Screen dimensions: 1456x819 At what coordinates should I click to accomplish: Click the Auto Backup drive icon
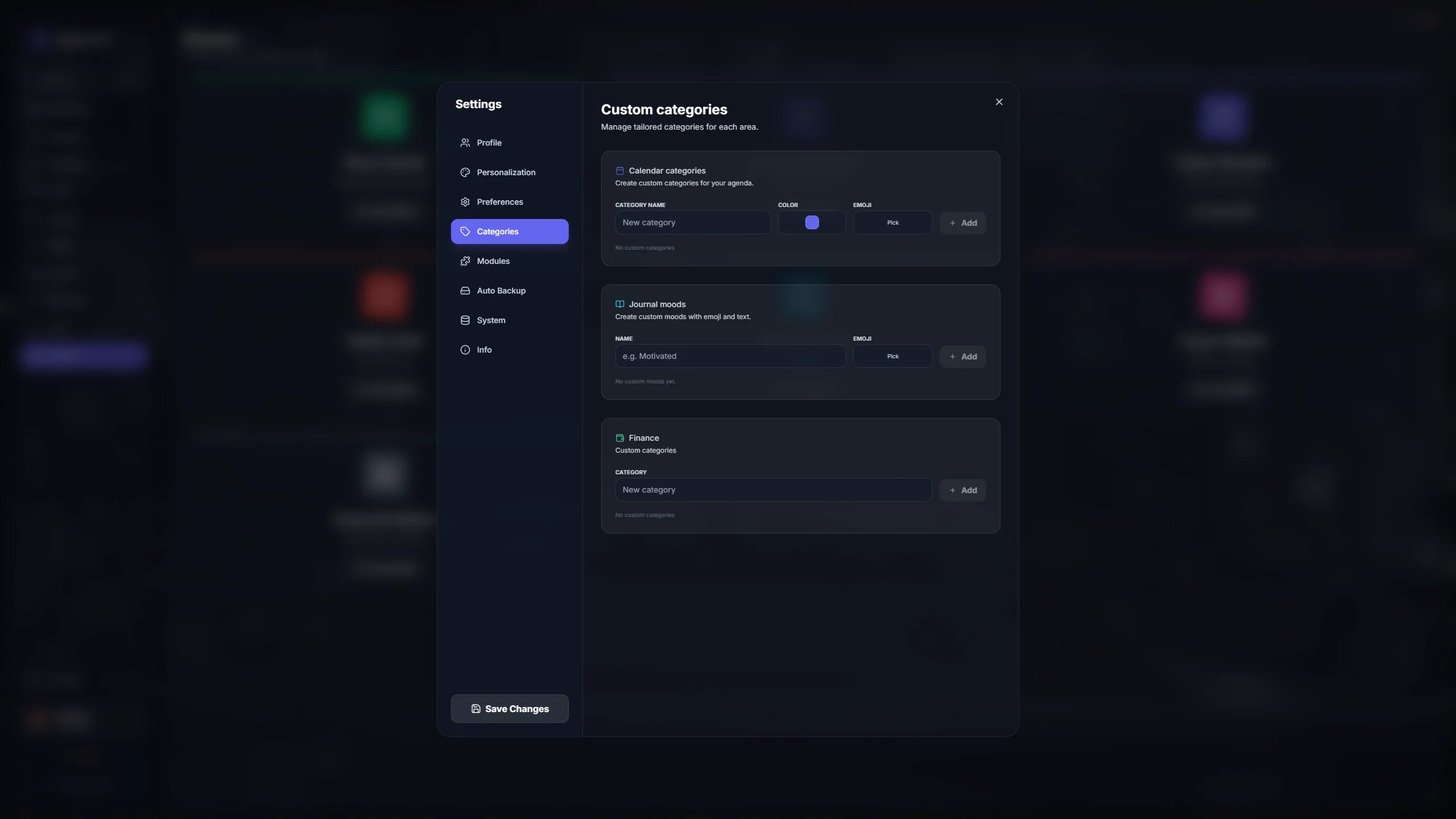(465, 291)
